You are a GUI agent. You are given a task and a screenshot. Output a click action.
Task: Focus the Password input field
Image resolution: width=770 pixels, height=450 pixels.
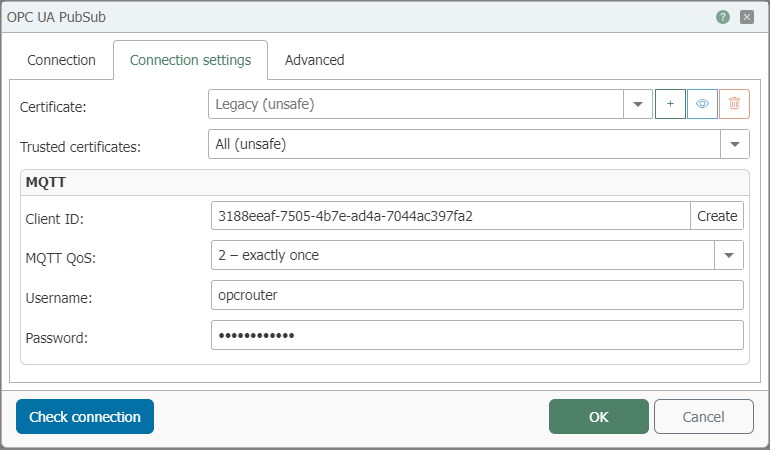pyautogui.click(x=477, y=335)
